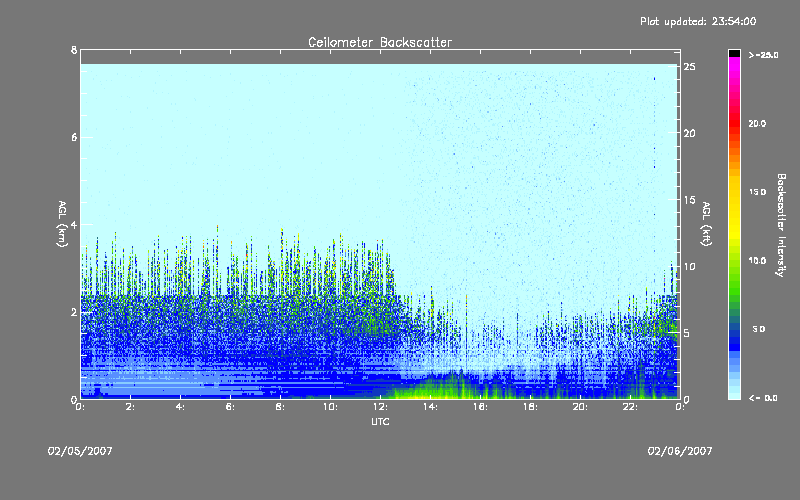Click the 2 km tick label on left axis
The image size is (800, 500).
tap(74, 312)
